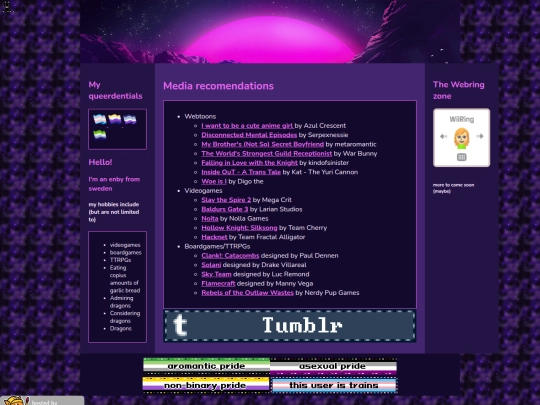Click 'more to come soon (maybe)' text
540x405 pixels.
click(453, 188)
